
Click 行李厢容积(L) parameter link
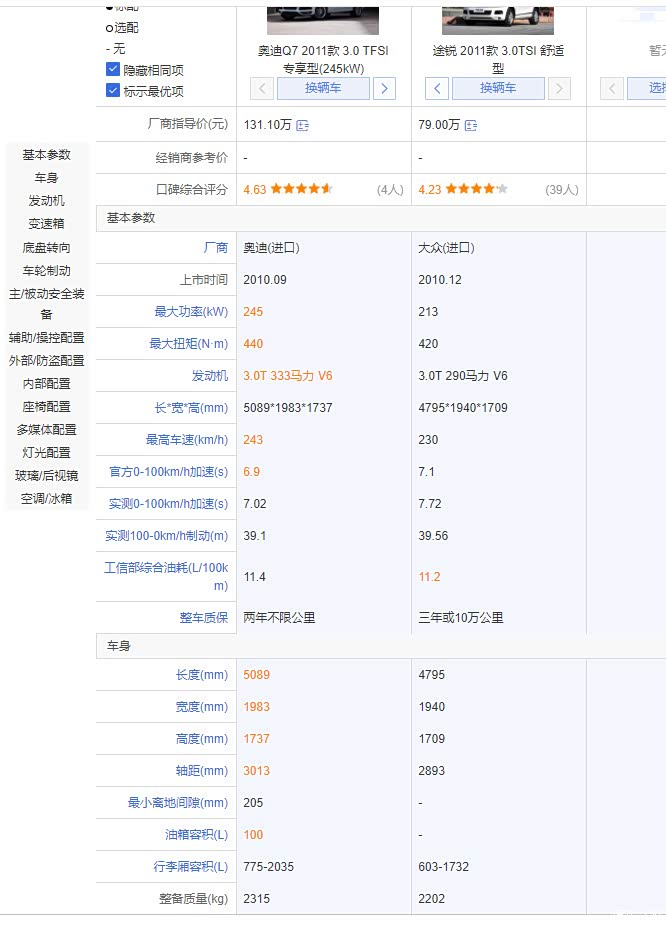tap(191, 867)
